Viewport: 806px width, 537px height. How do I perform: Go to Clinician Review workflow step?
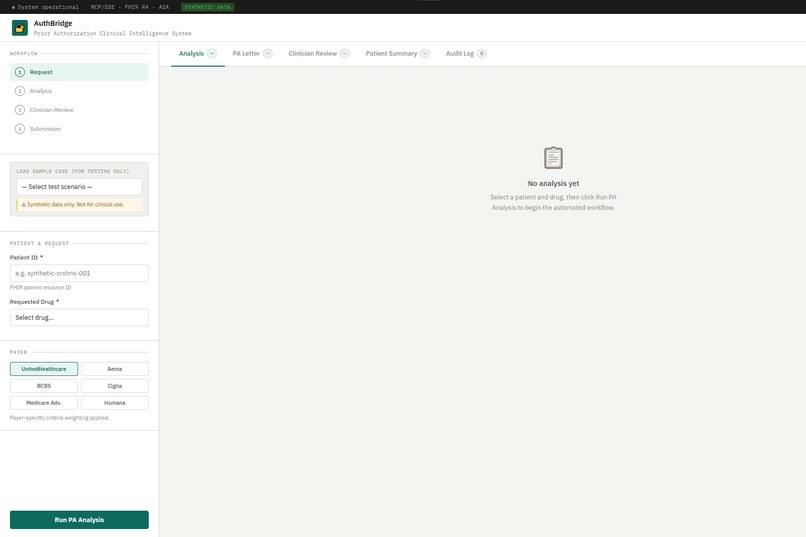coord(79,110)
